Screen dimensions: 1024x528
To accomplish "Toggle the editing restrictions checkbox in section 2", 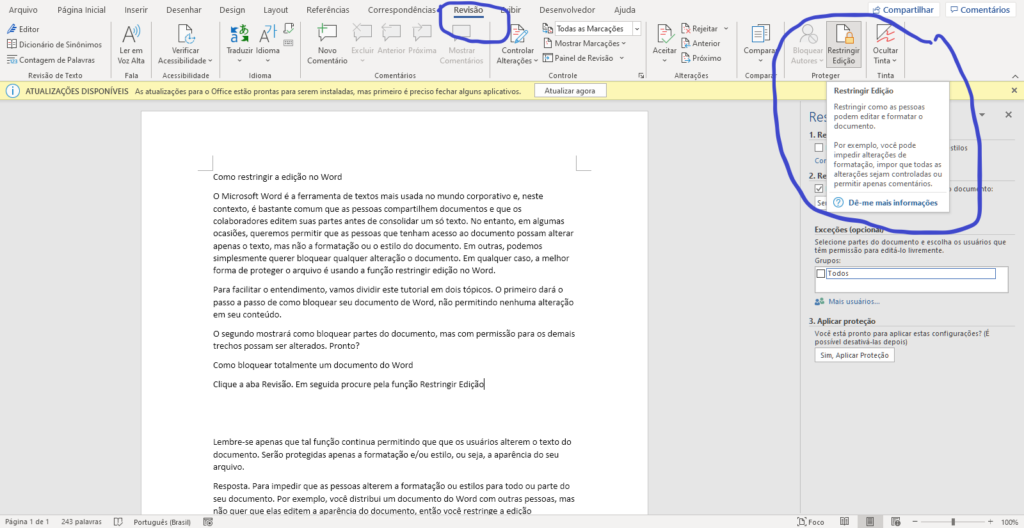I will coord(819,188).
